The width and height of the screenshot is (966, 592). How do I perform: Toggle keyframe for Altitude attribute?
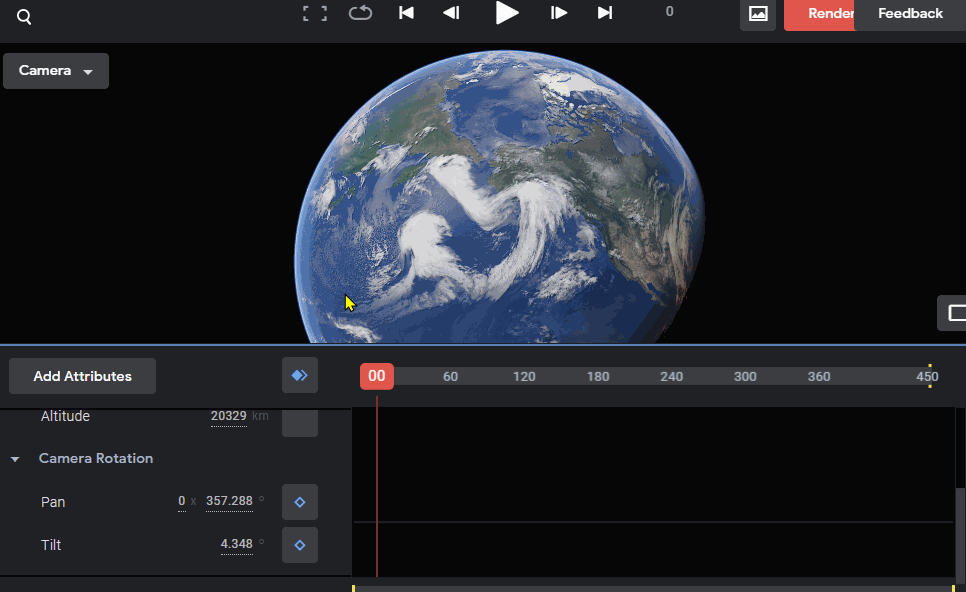300,422
